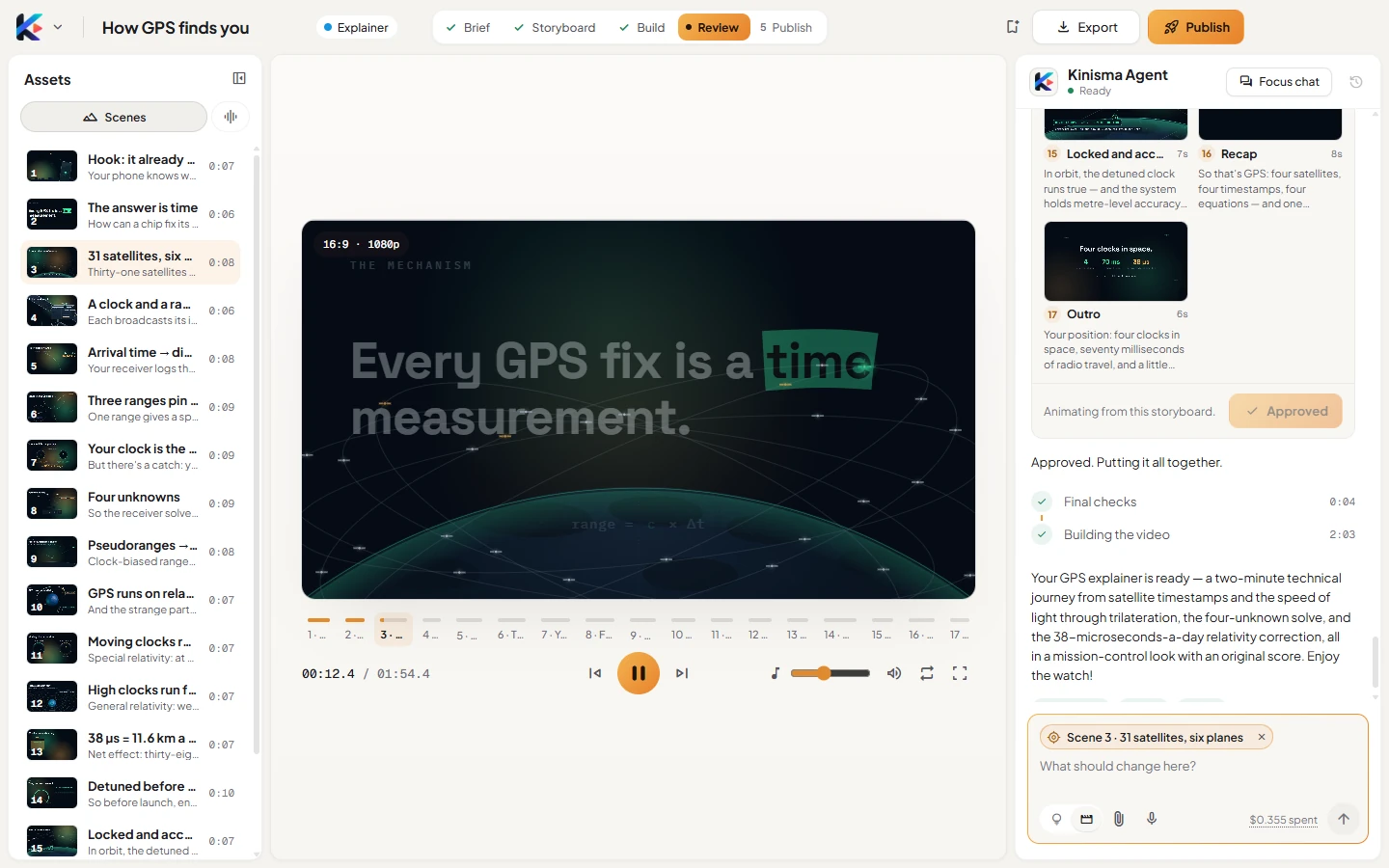Open the Kinisma logo dropdown menu
This screenshot has width=1389, height=868.
pos(40,27)
